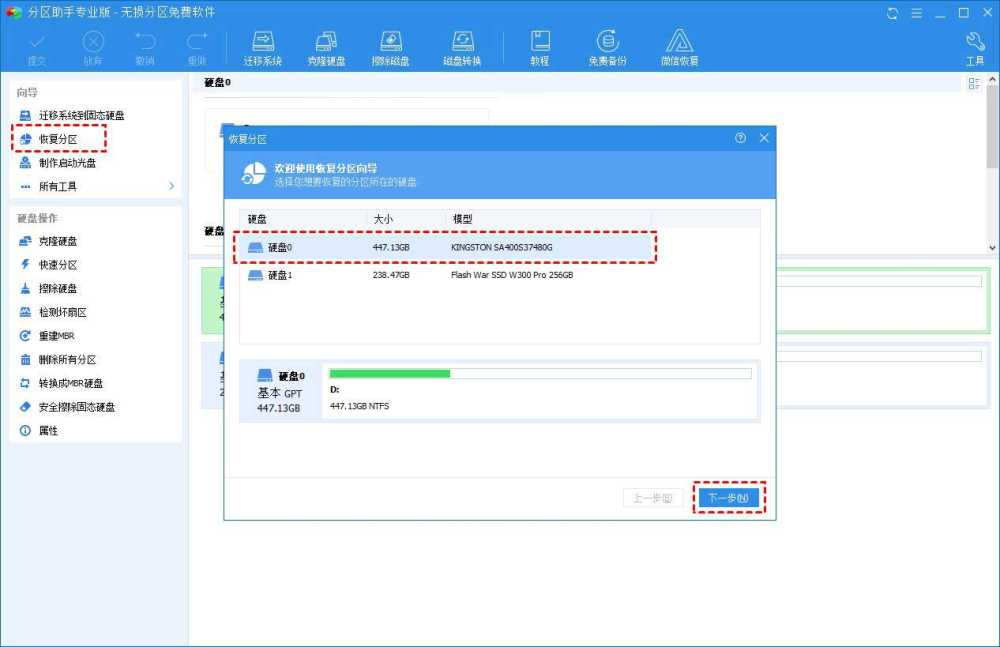This screenshot has height=647, width=1000.
Task: Click the D: partition usage bar
Action: [539, 374]
